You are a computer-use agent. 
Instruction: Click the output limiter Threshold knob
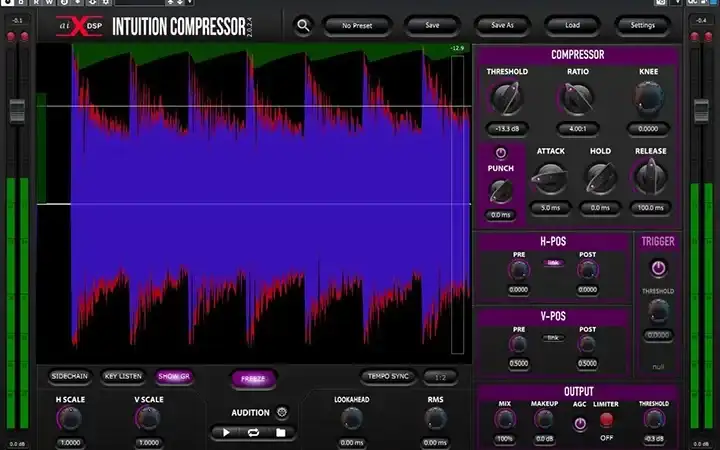(x=653, y=420)
